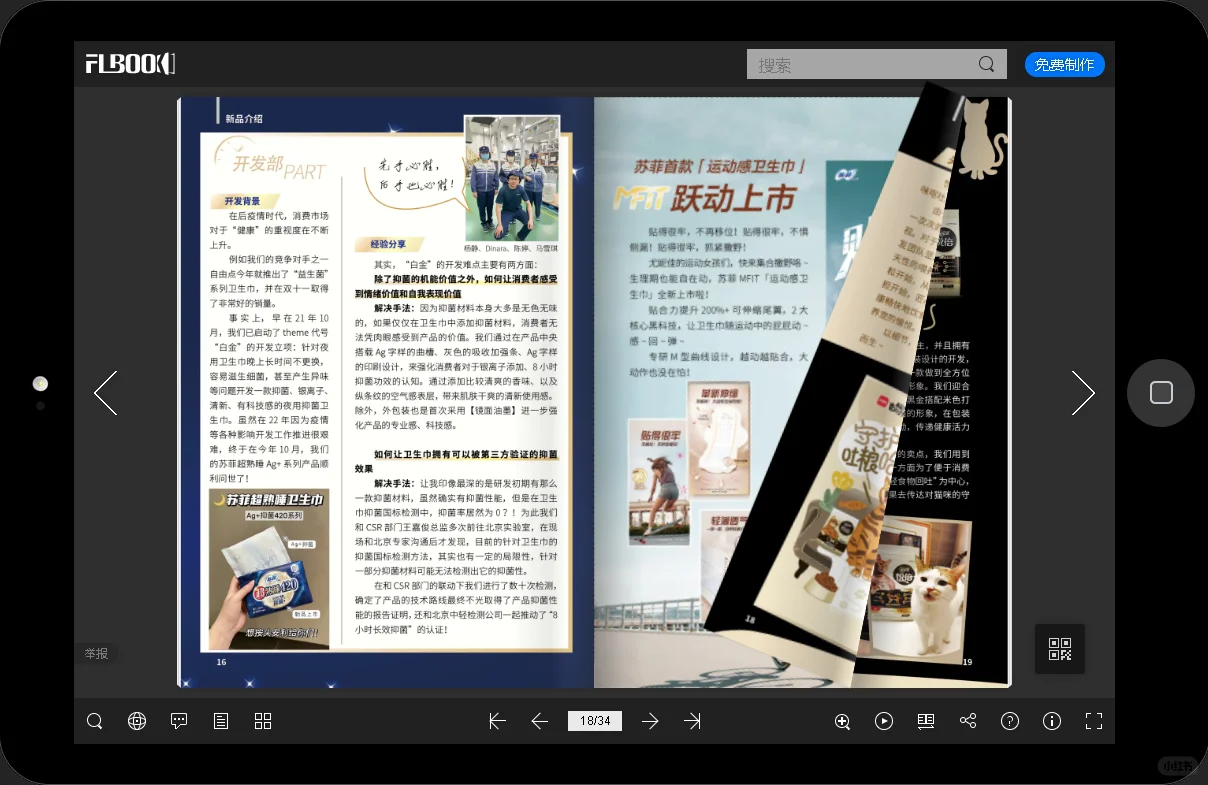Click the lit moon indicator dot at left
Screen dimensions: 1208x785
tap(40, 383)
